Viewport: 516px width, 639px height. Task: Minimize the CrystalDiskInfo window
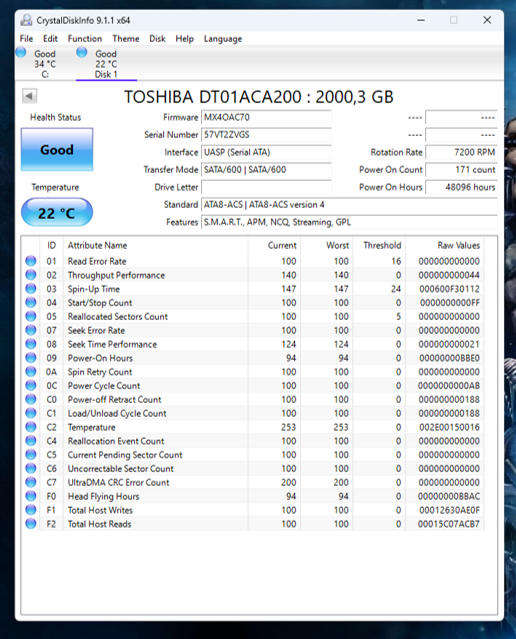pyautogui.click(x=421, y=20)
